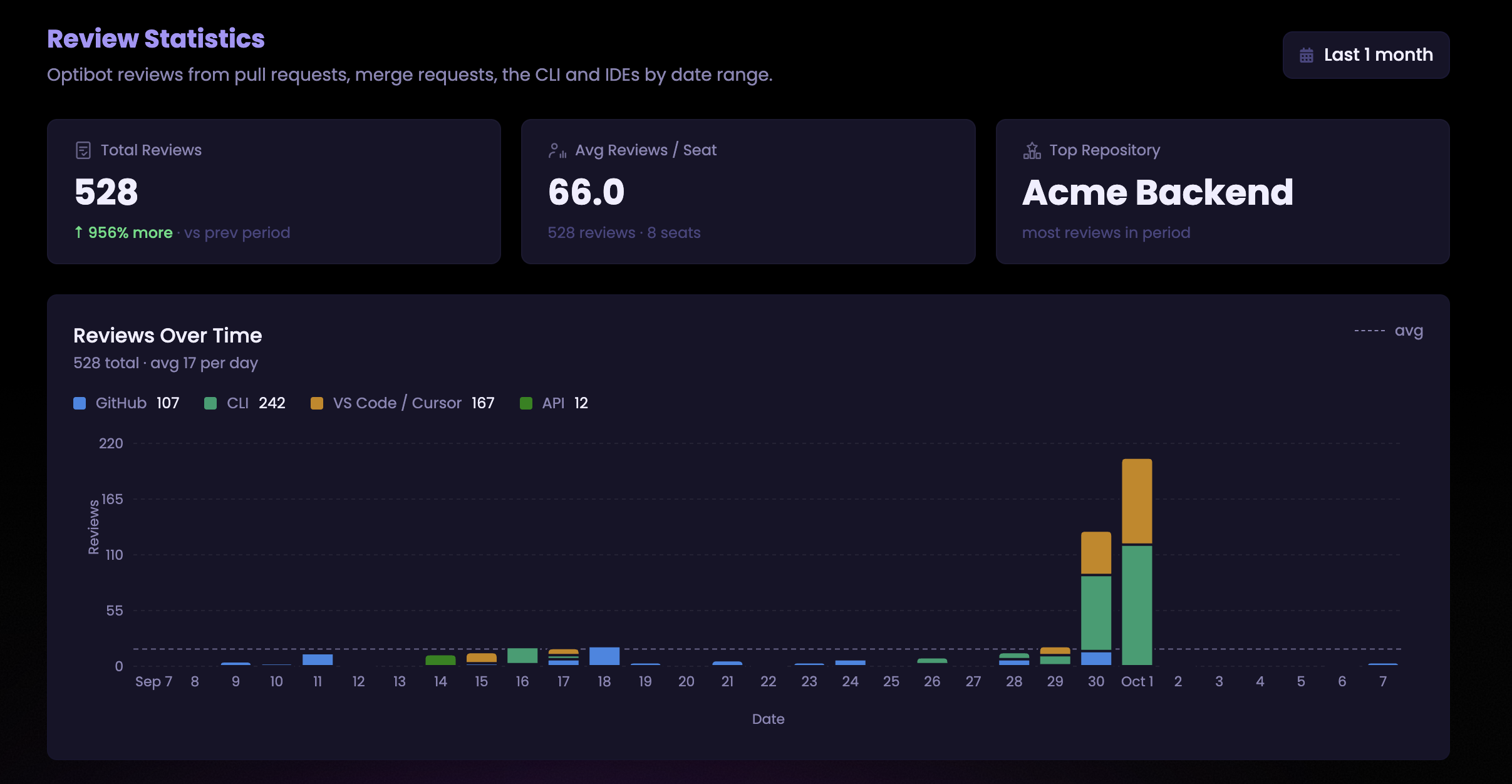Click the API legend label
The width and height of the screenshot is (1512, 784).
553,403
